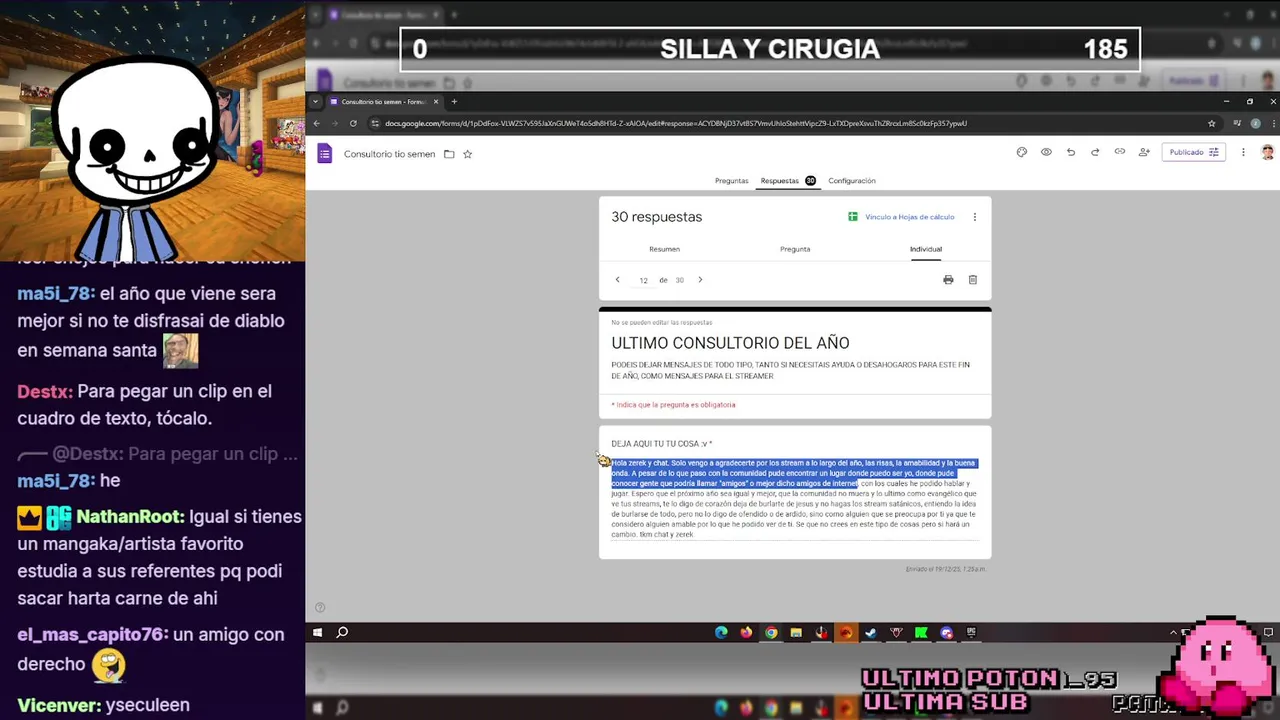The width and height of the screenshot is (1280, 720).
Task: Reload the Google Forms page
Action: 353,123
